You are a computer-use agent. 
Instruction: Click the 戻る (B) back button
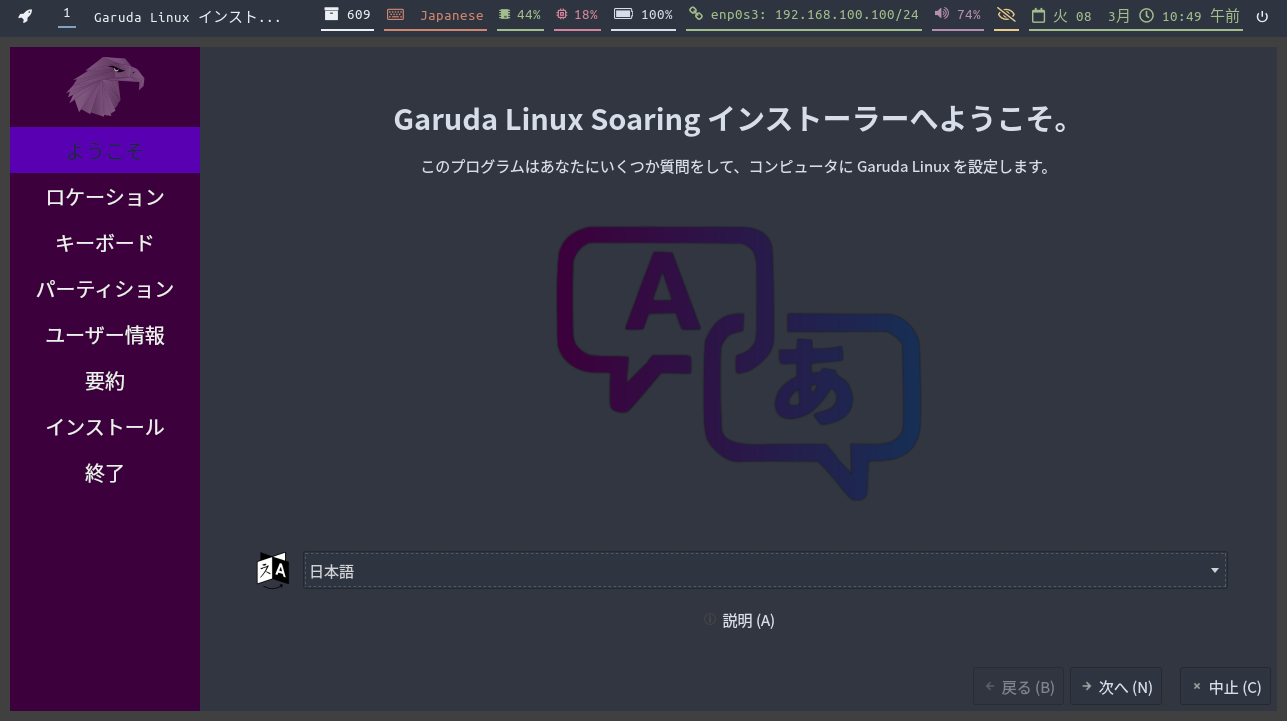click(1018, 687)
